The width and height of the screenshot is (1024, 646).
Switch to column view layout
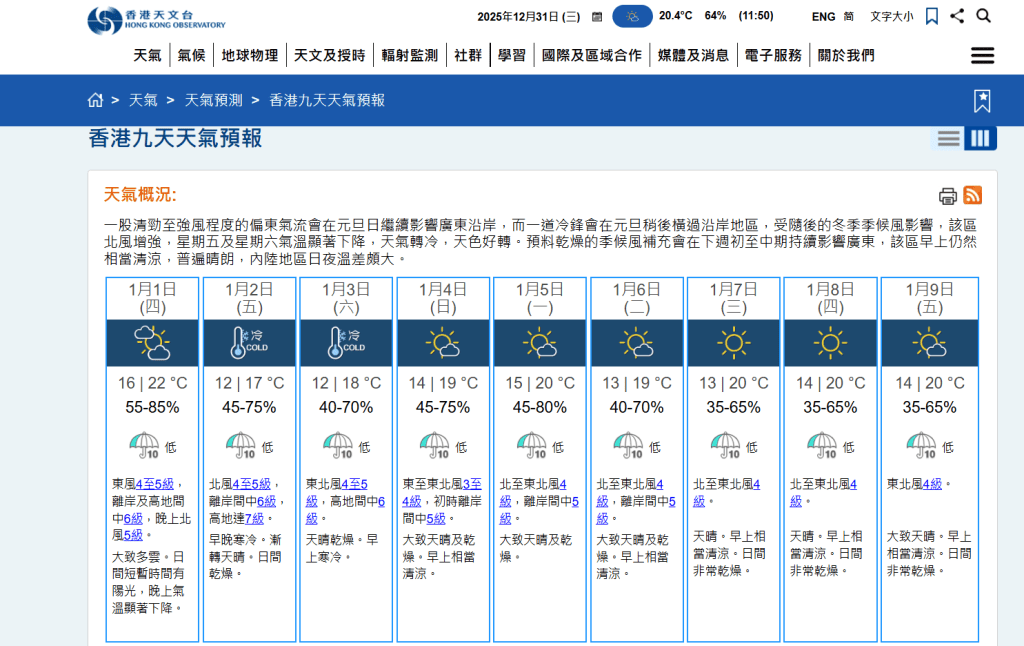tap(980, 138)
